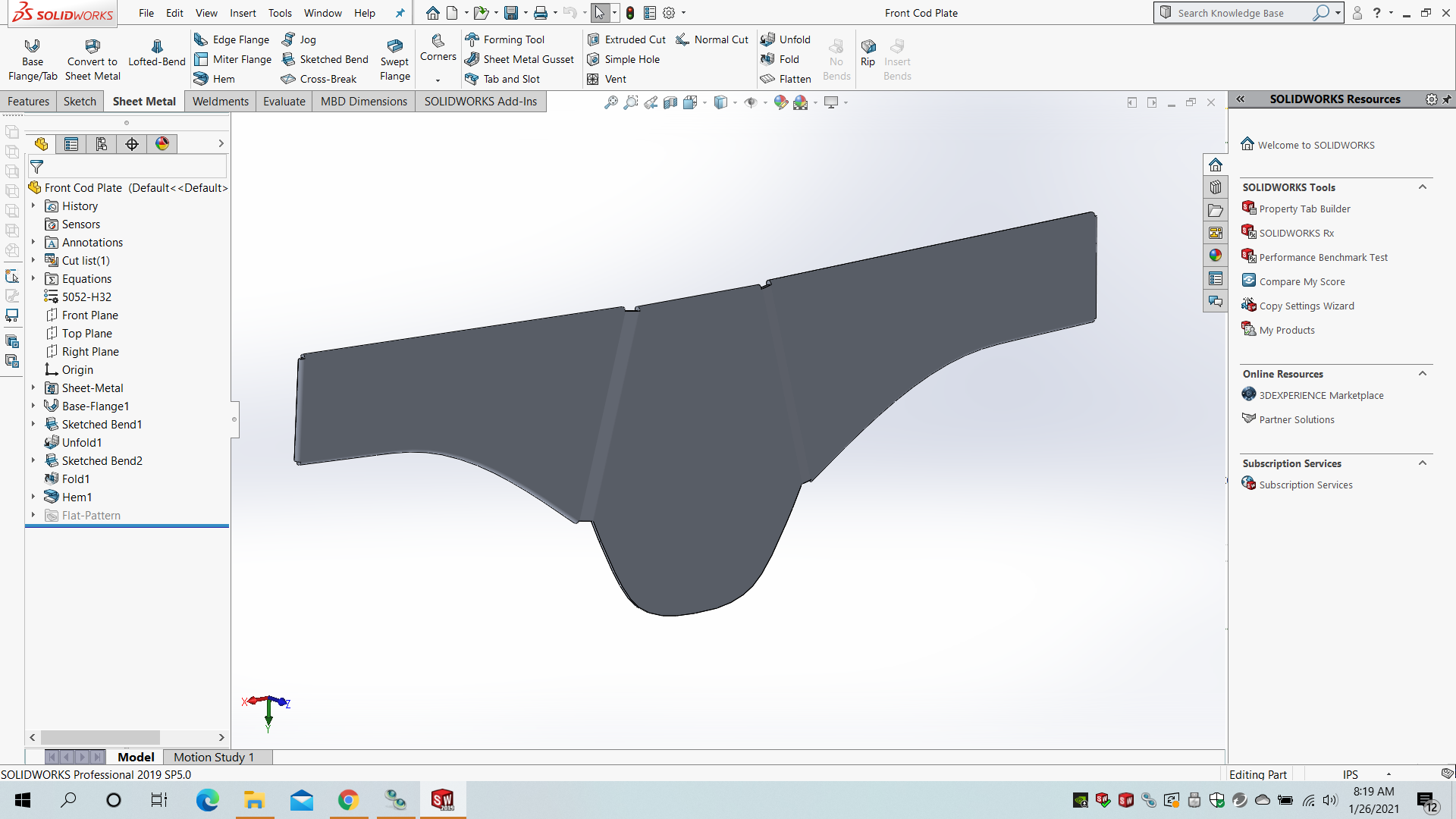Screen dimensions: 1456x819
Task: Select the Sheet Metal Gusset tool
Action: pyautogui.click(x=519, y=59)
